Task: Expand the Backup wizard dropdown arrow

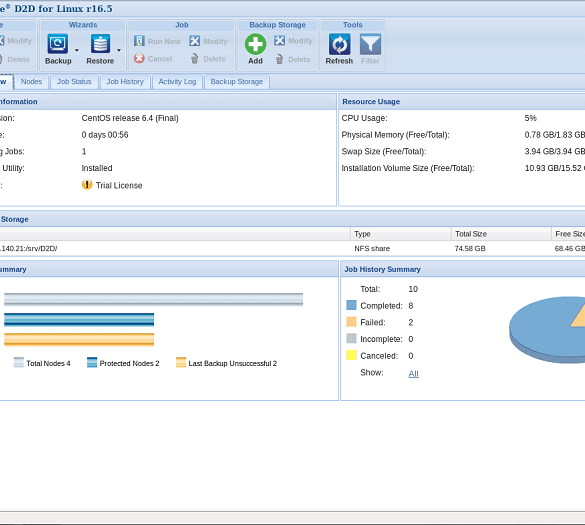Action: pyautogui.click(x=77, y=50)
